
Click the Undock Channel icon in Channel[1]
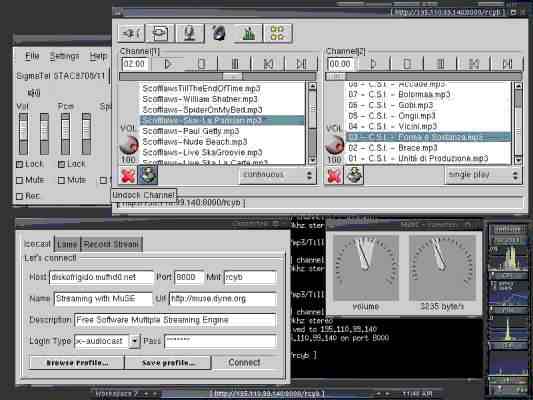pos(148,175)
